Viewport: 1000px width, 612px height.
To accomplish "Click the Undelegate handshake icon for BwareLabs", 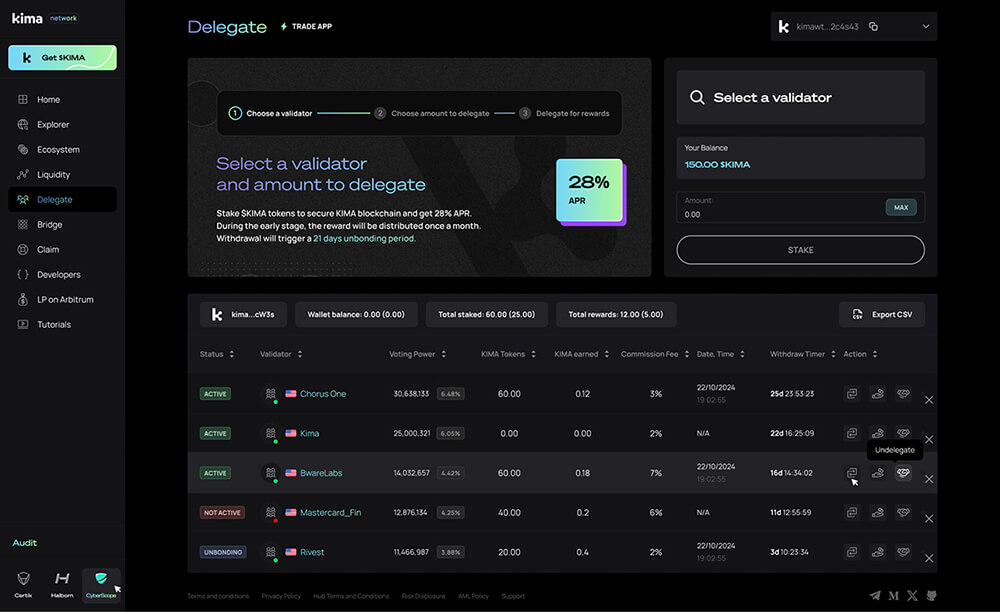I will (x=903, y=473).
